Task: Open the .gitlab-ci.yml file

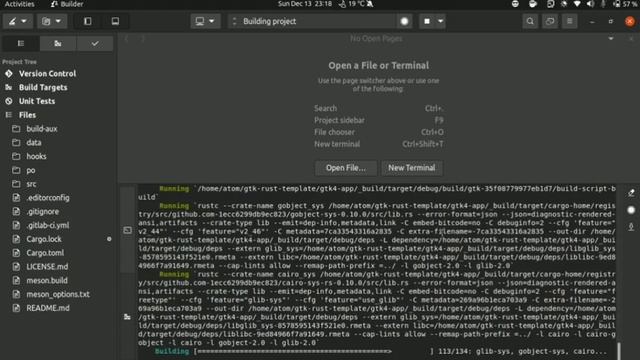Action: pyautogui.click(x=47, y=225)
